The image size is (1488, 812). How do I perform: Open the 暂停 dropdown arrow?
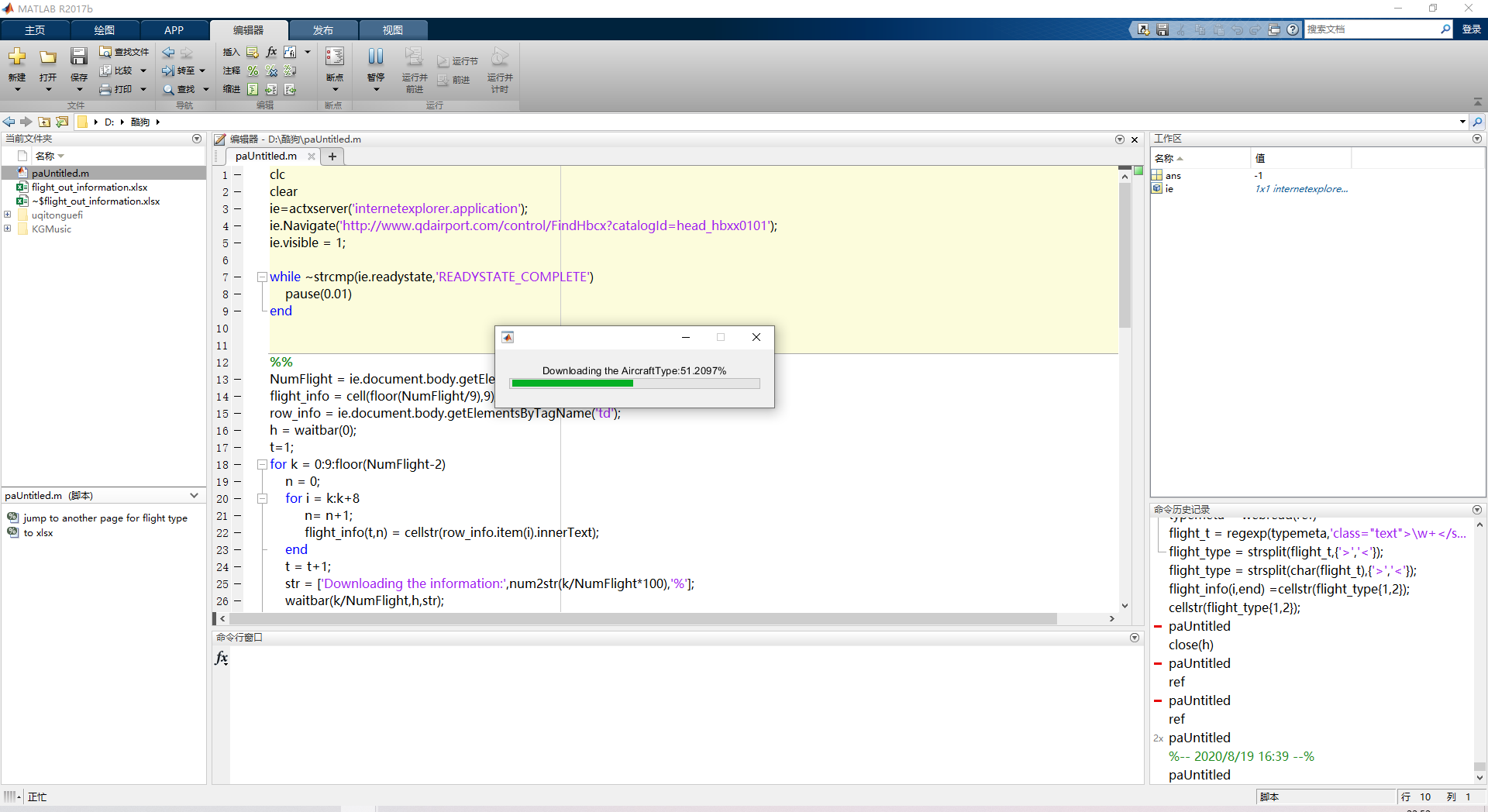pos(376,89)
